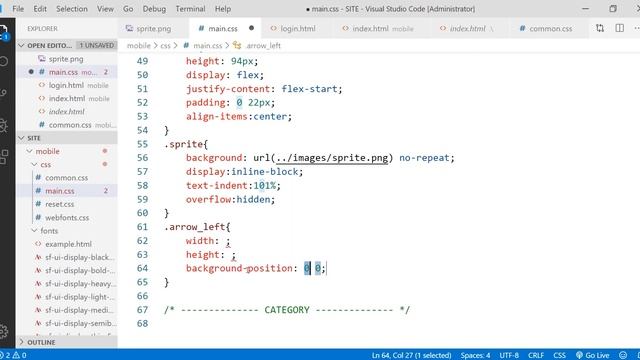
Task: Open the Extensions activity bar icon
Action: (3, 157)
